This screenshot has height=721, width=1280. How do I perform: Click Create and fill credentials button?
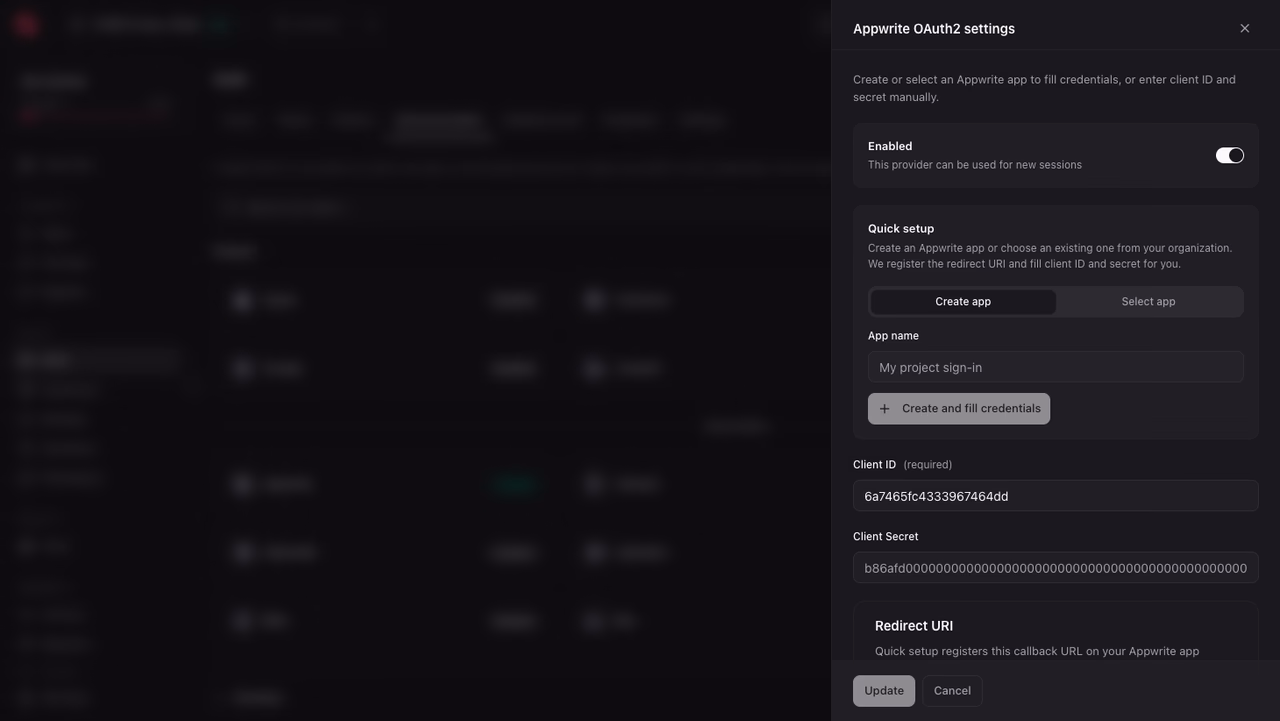tap(959, 408)
